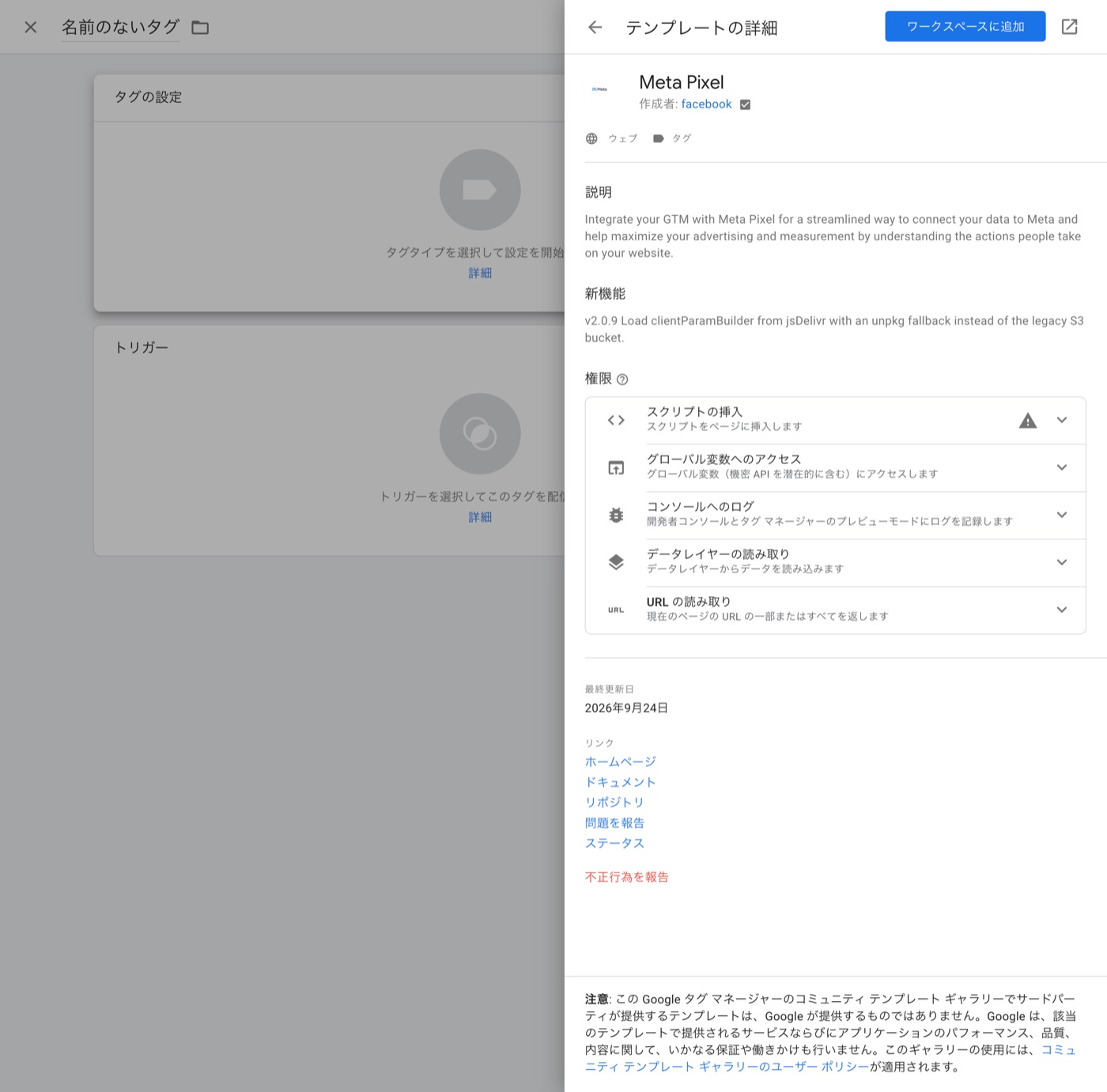This screenshot has height=1092, width=1107.
Task: Open the ドキュメント link
Action: click(621, 782)
